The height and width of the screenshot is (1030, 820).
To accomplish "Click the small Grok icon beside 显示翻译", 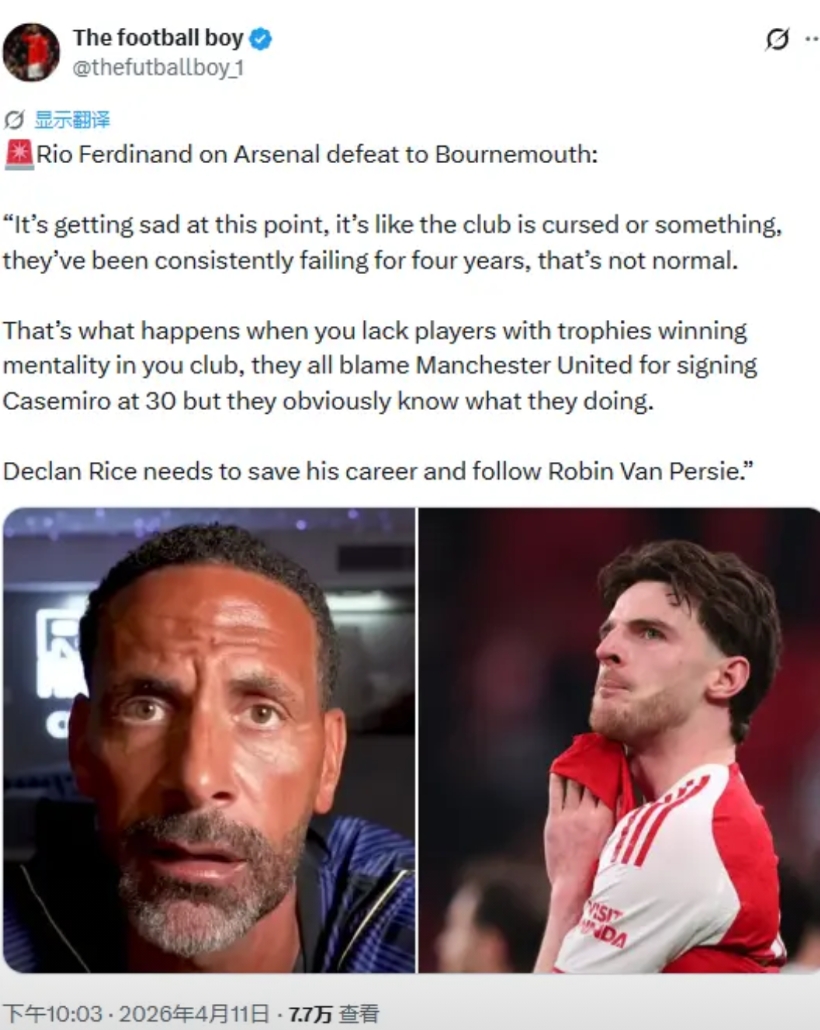I will pyautogui.click(x=14, y=120).
